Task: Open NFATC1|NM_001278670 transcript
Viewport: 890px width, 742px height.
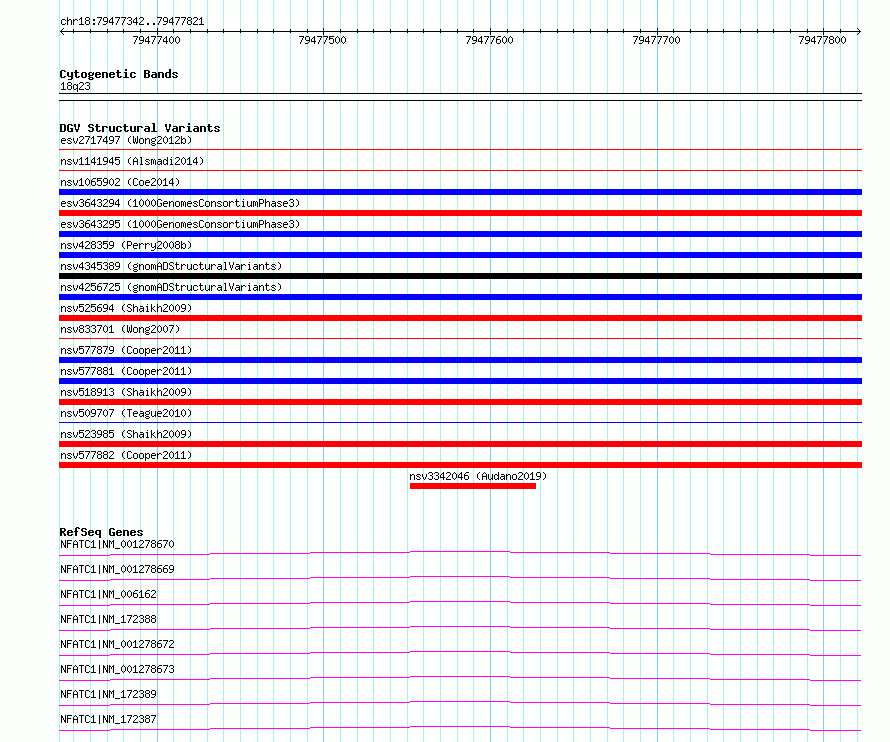Action: click(117, 544)
